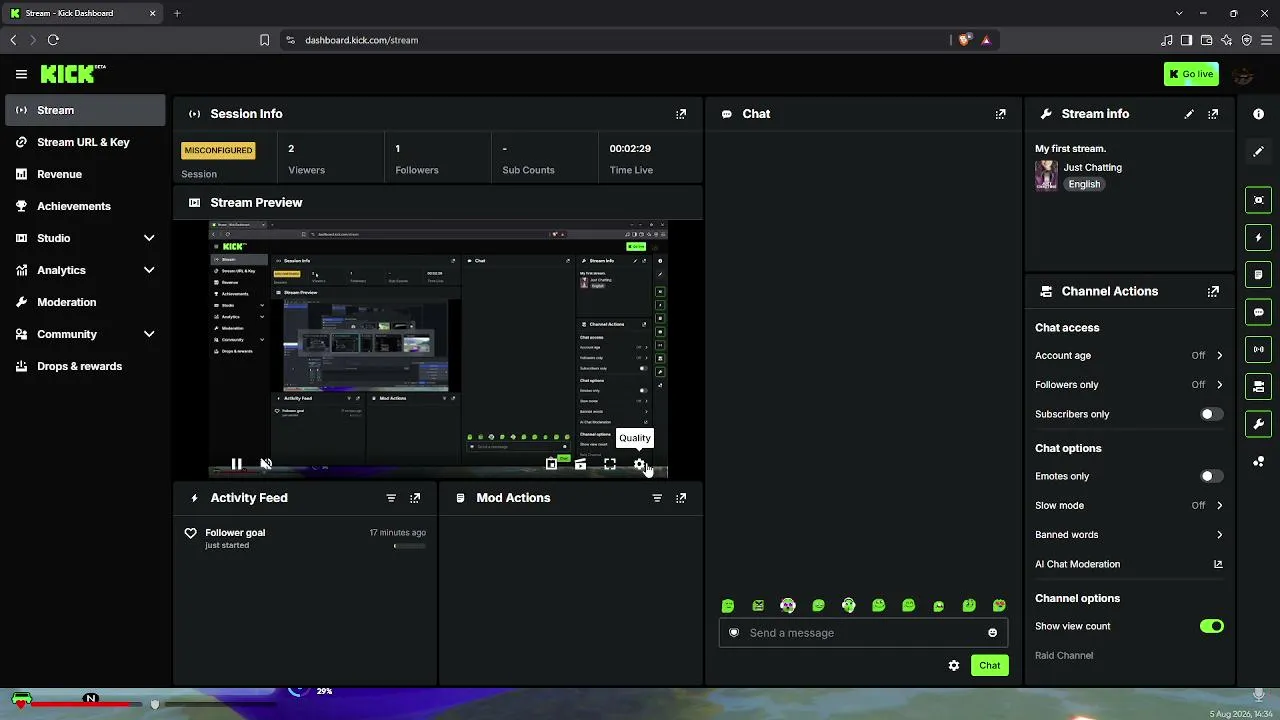1280x720 pixels.
Task: Toggle Mod Actions document icon in right toolbar
Action: point(1259,275)
